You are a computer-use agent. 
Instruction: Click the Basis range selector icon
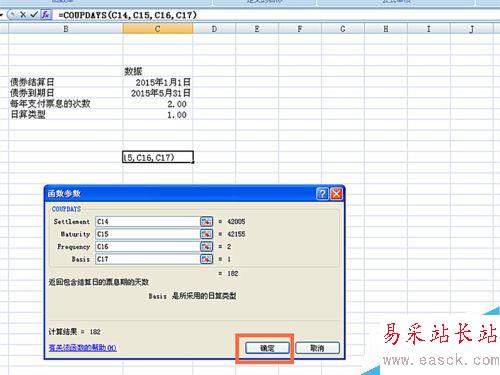pos(206,259)
